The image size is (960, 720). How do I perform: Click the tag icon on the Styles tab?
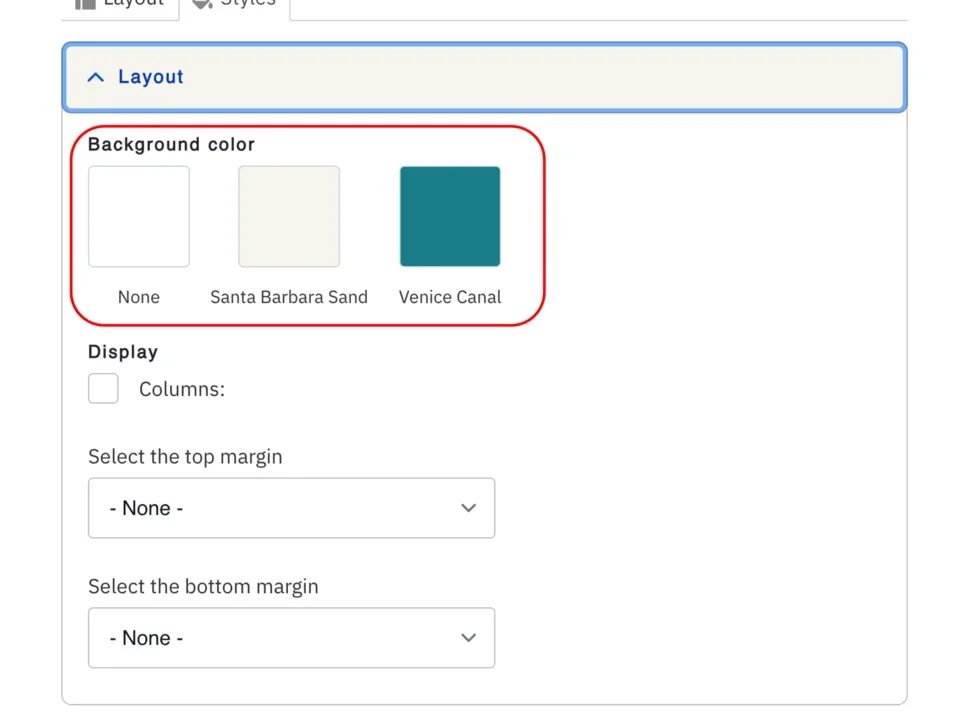(203, 3)
